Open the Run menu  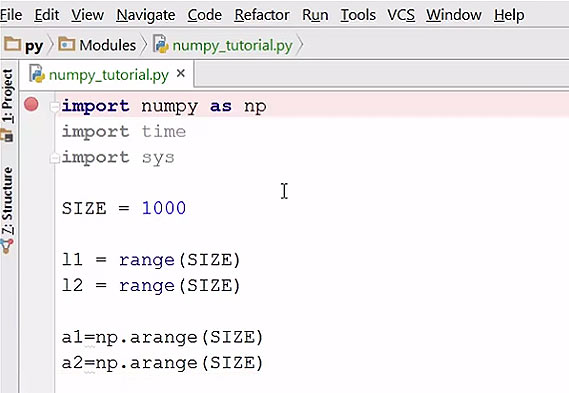(315, 15)
